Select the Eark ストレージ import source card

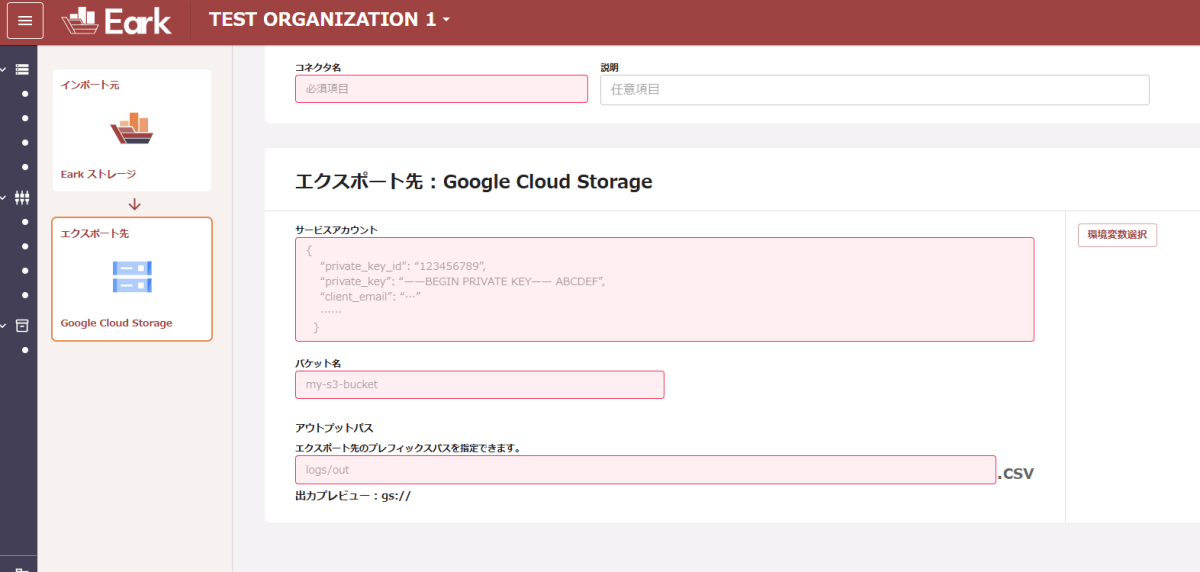point(132,130)
